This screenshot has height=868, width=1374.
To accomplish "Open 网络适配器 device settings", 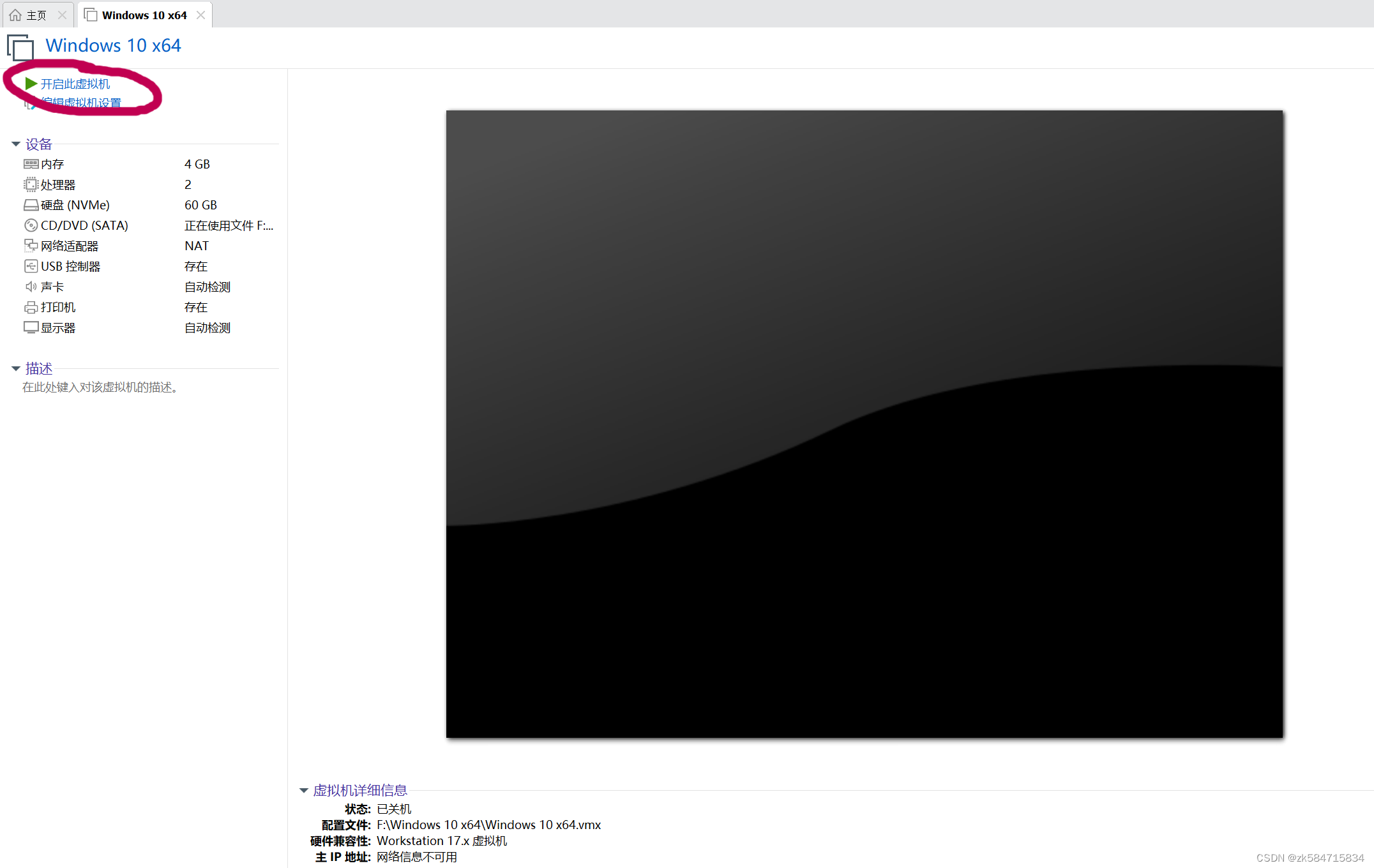I will [x=70, y=246].
